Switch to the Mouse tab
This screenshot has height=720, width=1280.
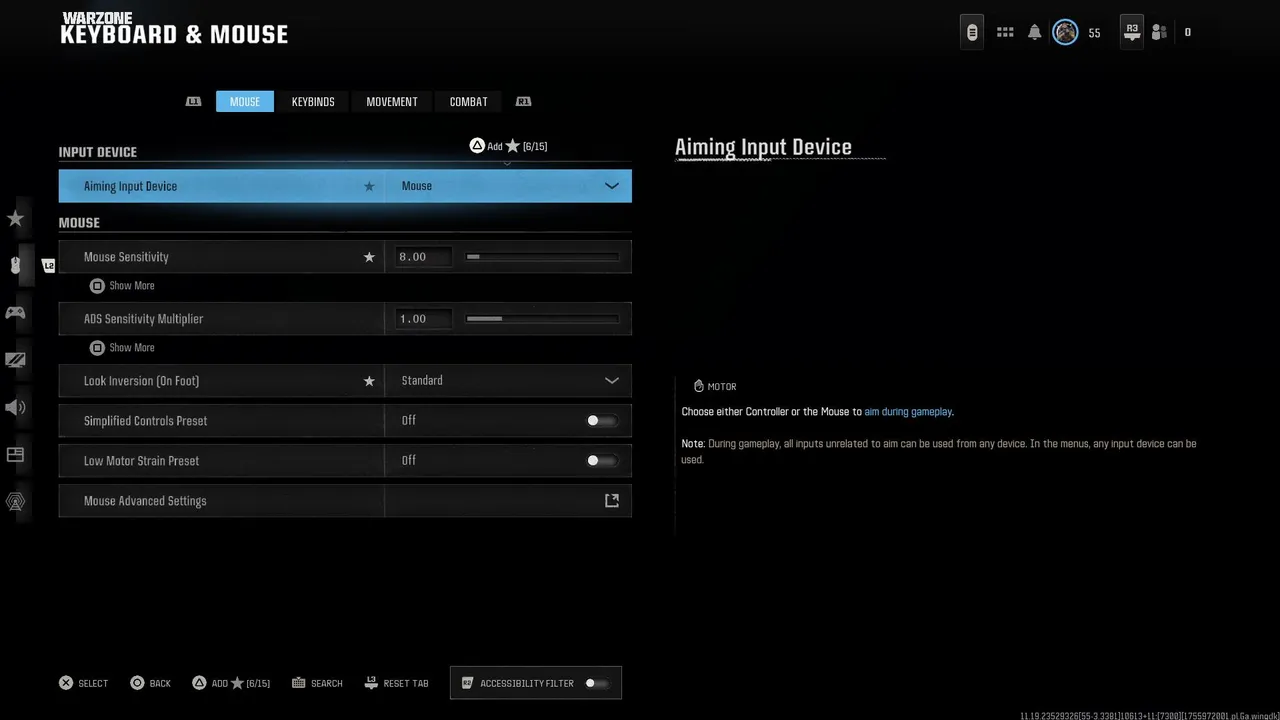click(245, 101)
